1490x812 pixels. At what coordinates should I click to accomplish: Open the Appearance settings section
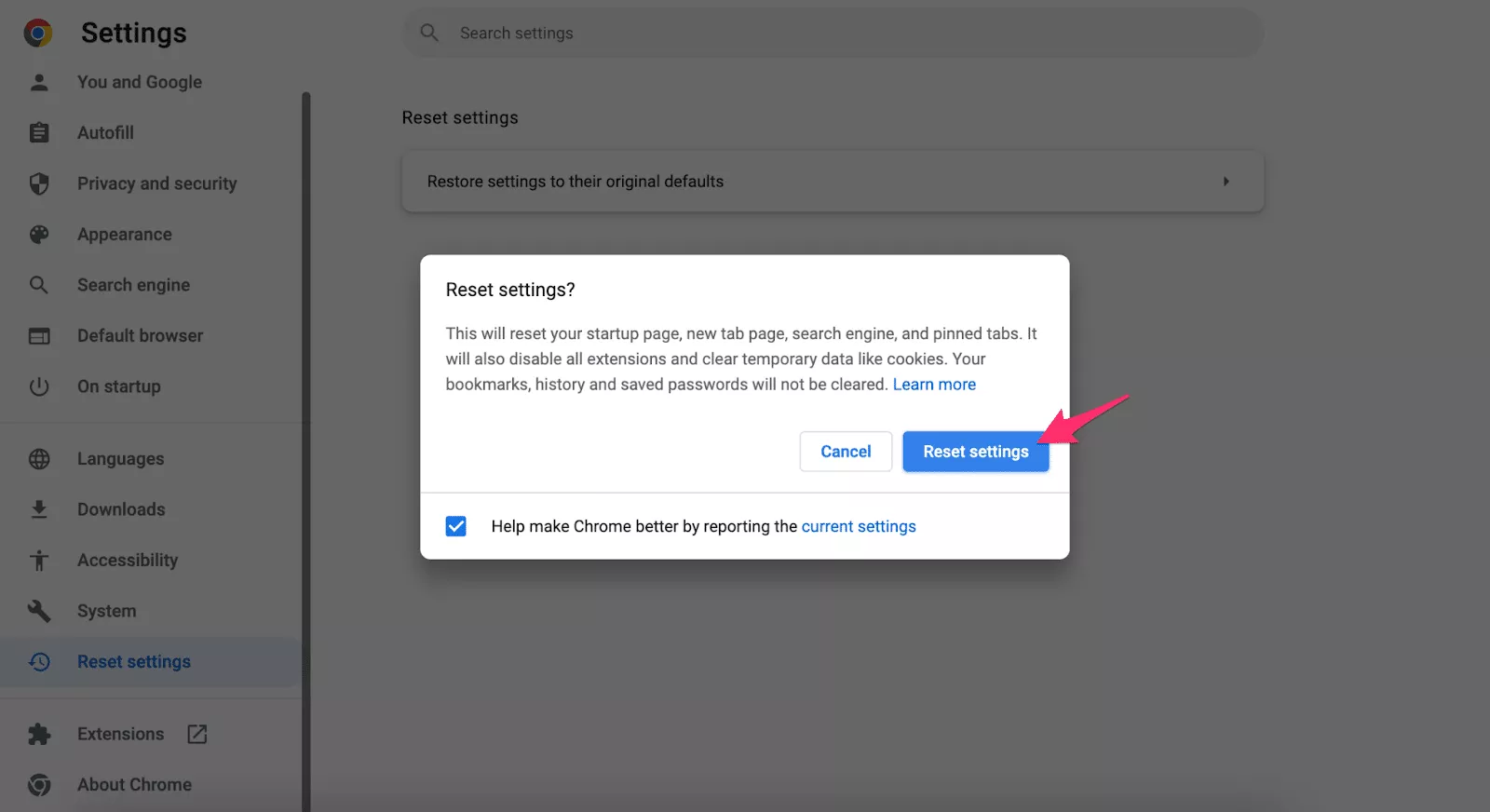point(125,235)
